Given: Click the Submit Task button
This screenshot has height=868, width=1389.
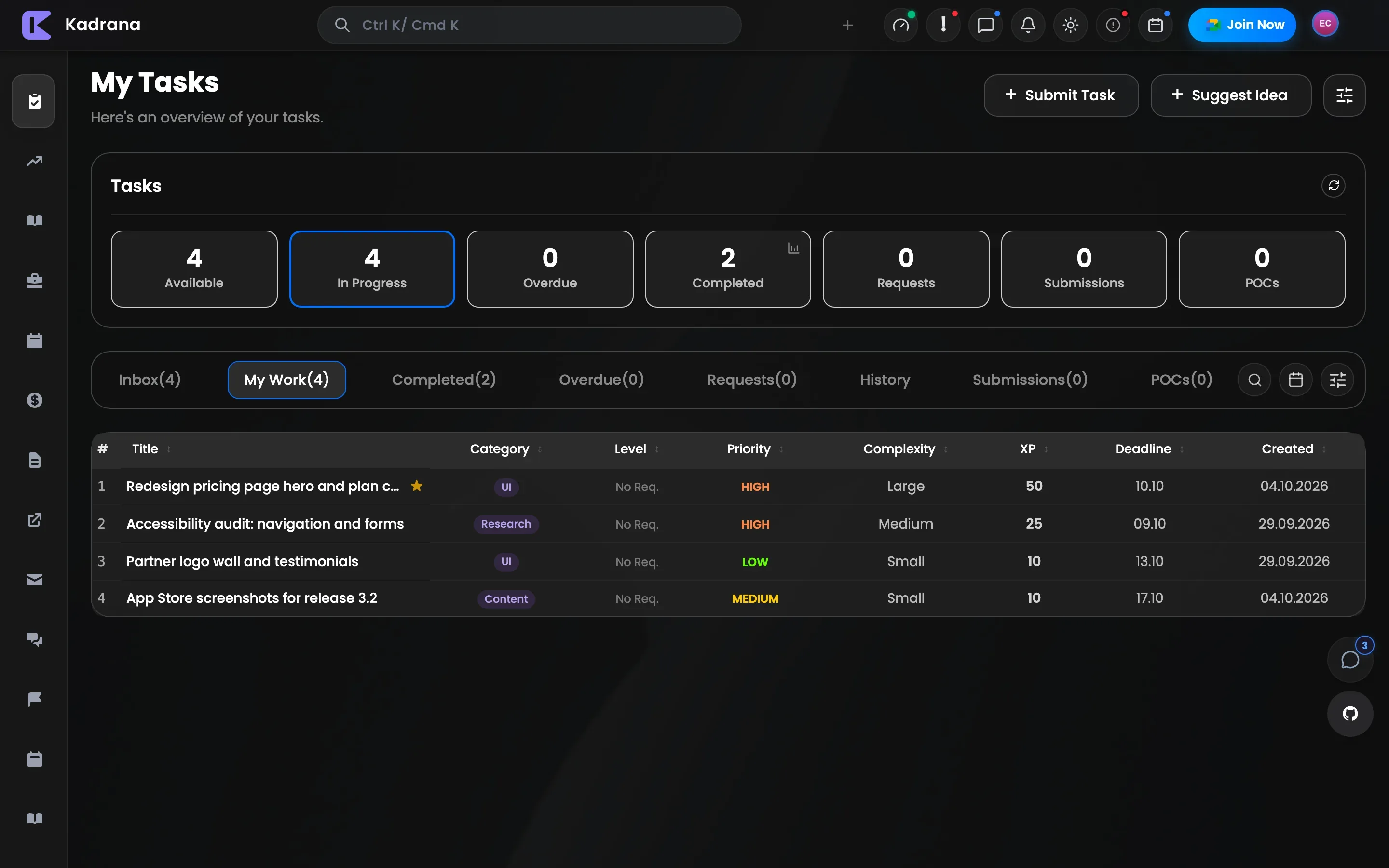Looking at the screenshot, I should 1061,95.
